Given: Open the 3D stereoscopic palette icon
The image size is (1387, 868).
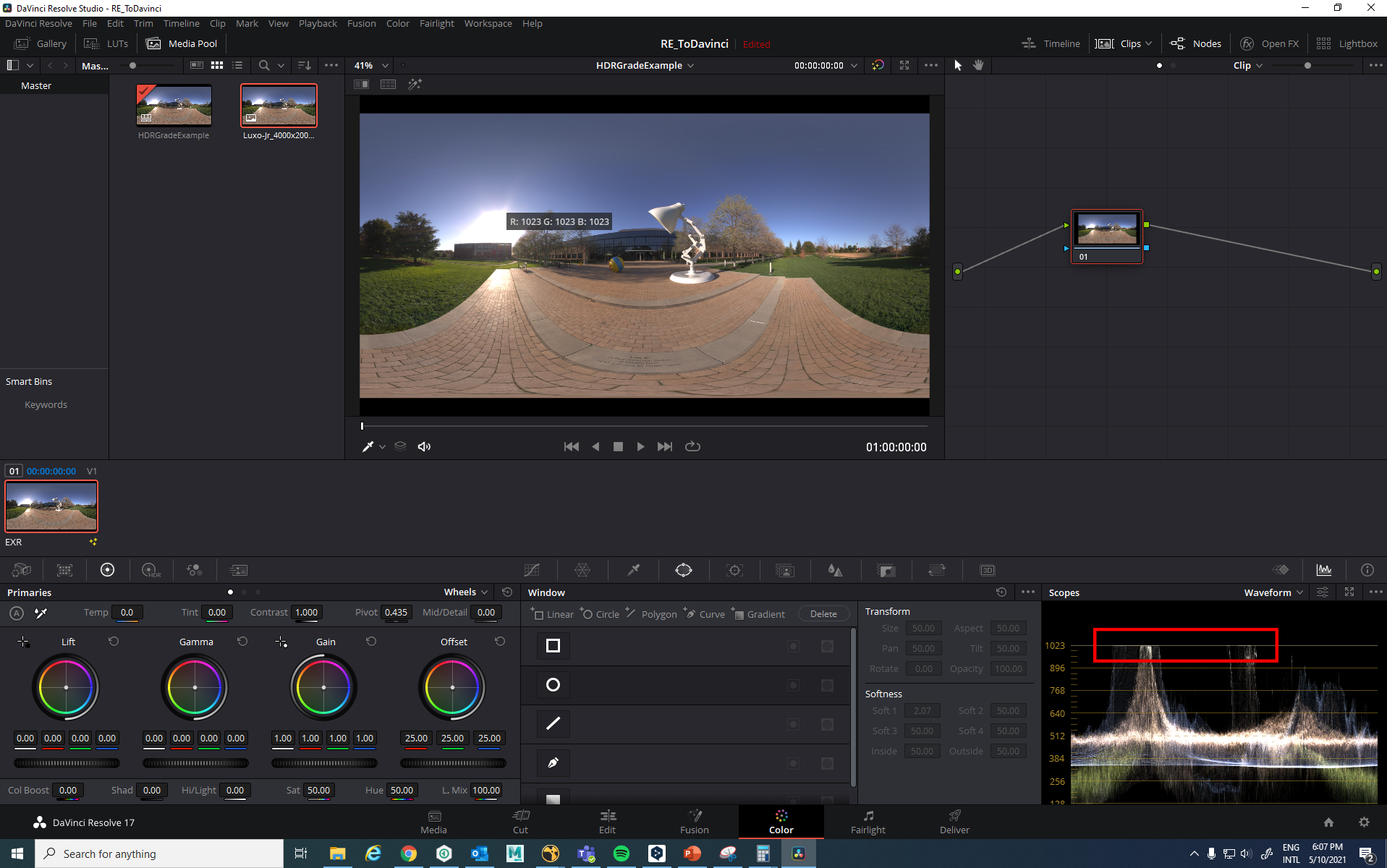Looking at the screenshot, I should (988, 570).
